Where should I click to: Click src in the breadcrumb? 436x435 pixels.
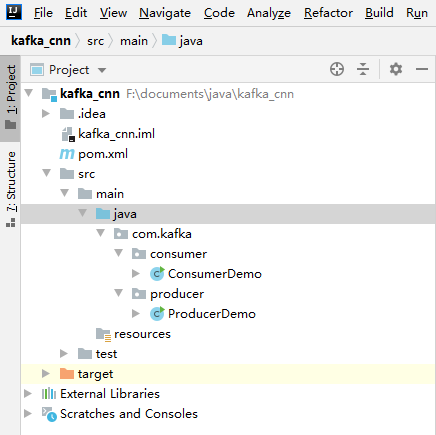coord(95,41)
